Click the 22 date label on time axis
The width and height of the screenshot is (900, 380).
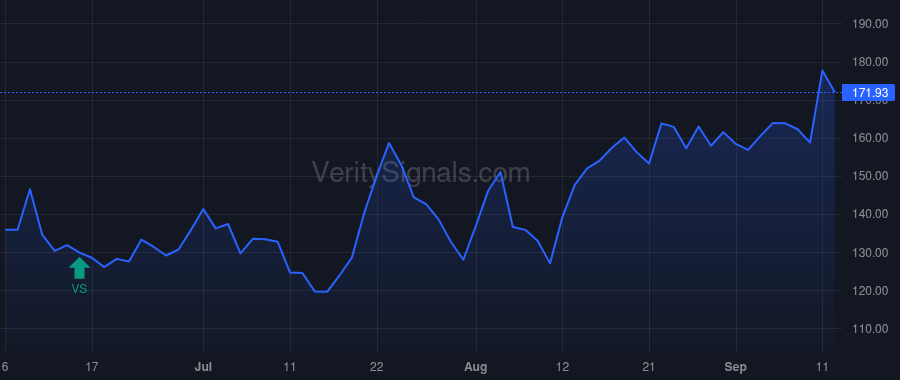[377, 367]
